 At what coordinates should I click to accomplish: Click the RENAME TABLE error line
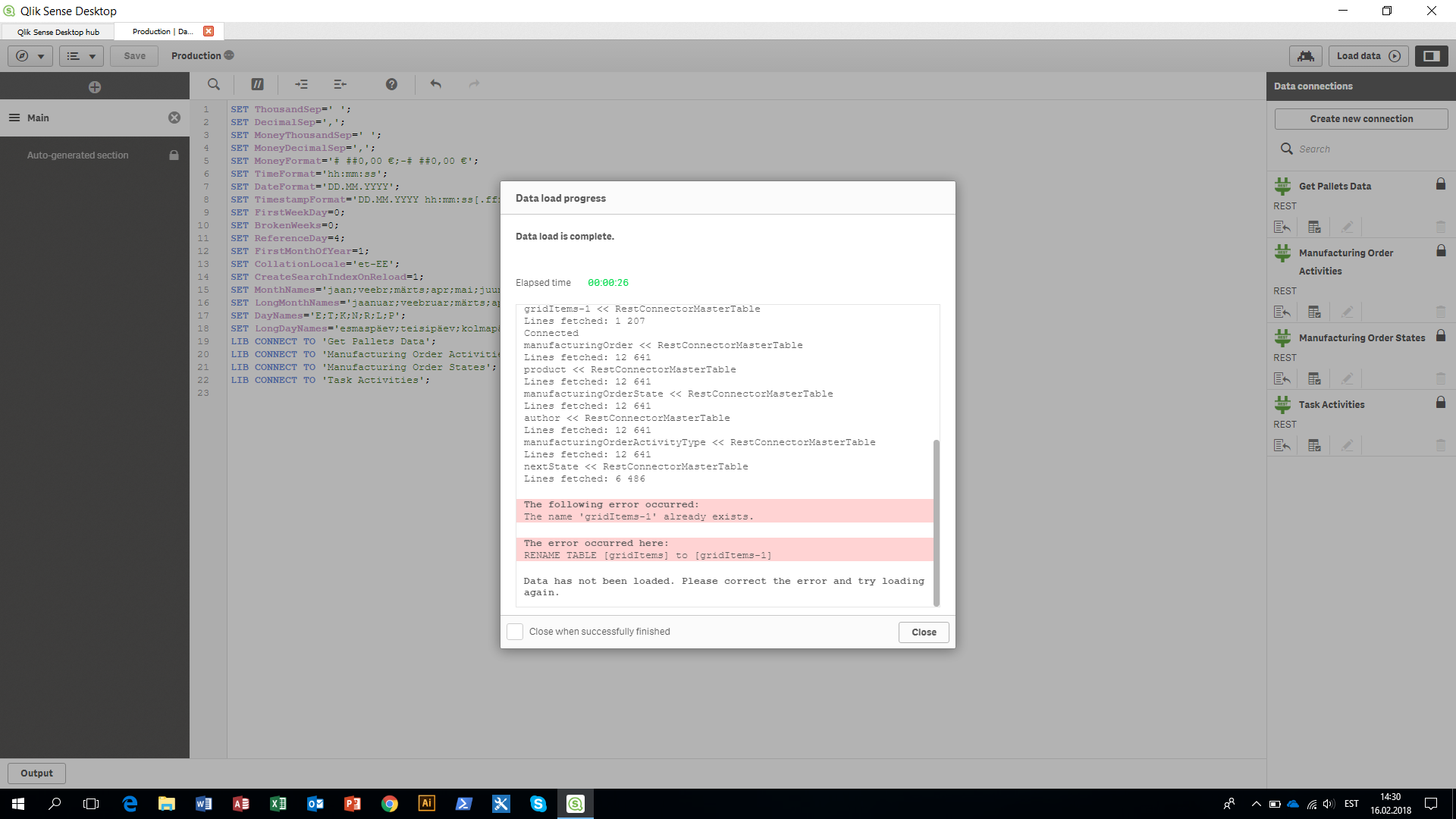click(648, 556)
